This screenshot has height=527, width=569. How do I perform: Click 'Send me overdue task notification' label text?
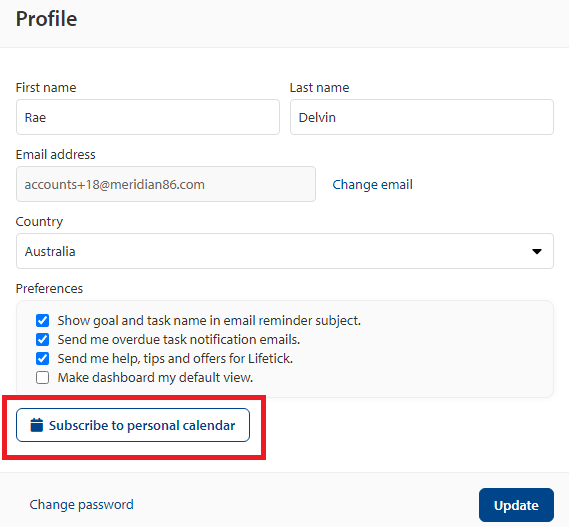(179, 340)
